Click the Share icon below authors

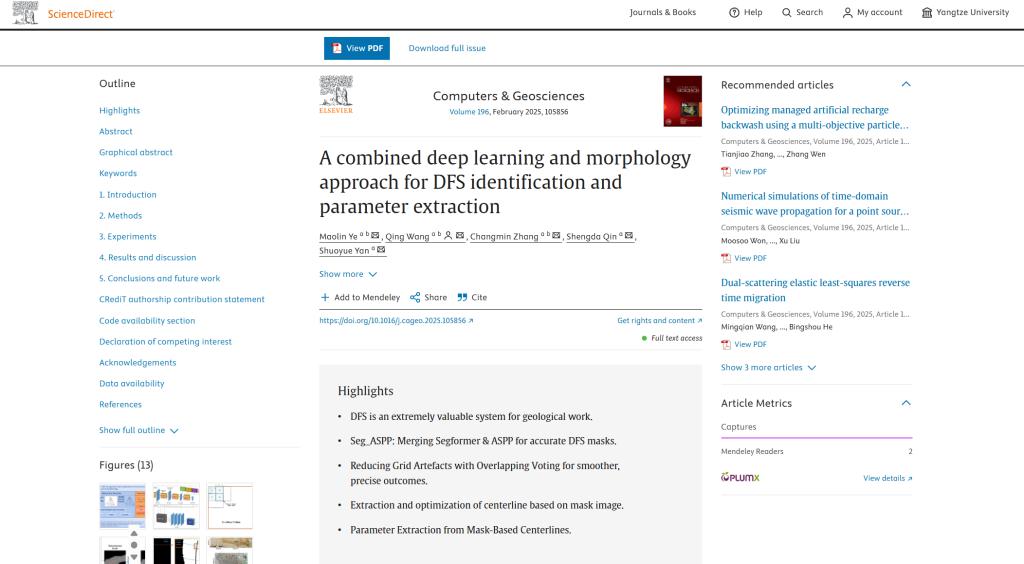coord(415,297)
